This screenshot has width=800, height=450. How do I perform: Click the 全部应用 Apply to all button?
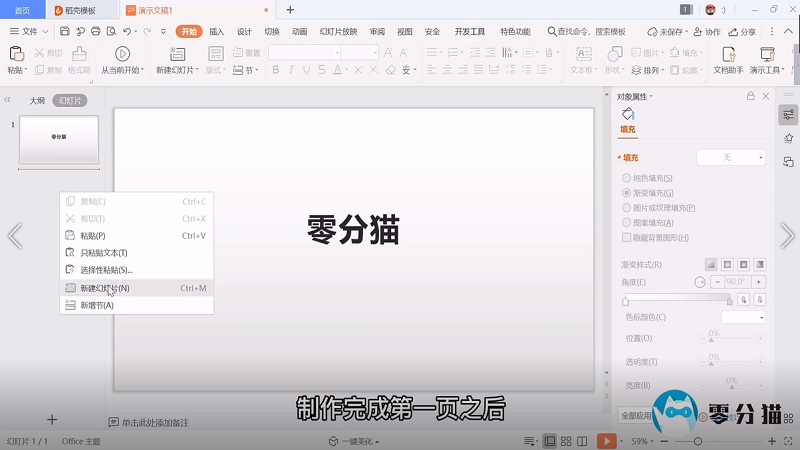point(637,415)
